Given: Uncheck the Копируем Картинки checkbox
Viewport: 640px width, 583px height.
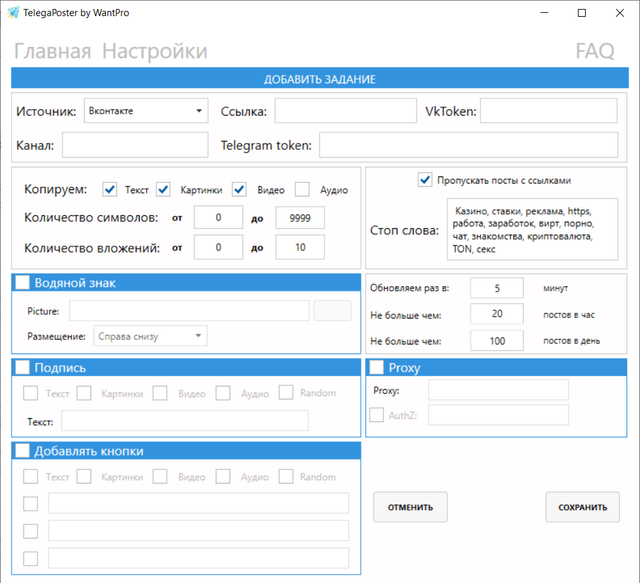Looking at the screenshot, I should point(163,189).
